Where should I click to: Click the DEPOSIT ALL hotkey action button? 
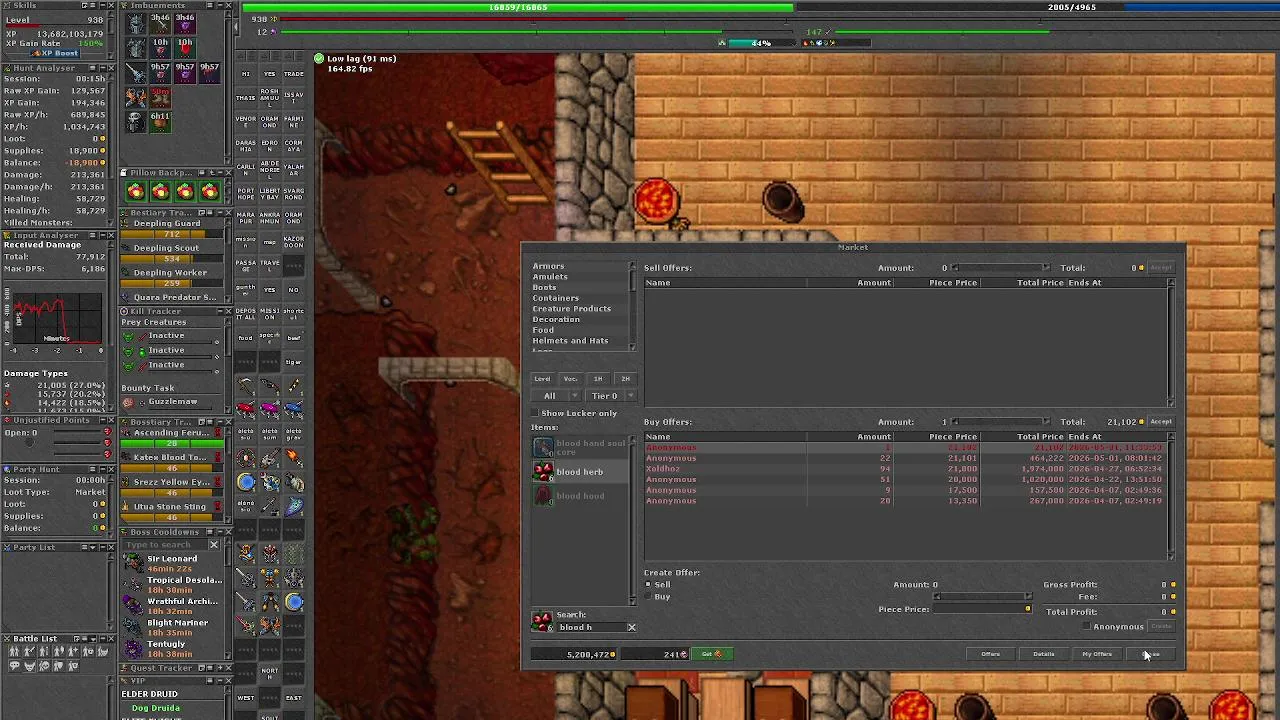(x=245, y=313)
